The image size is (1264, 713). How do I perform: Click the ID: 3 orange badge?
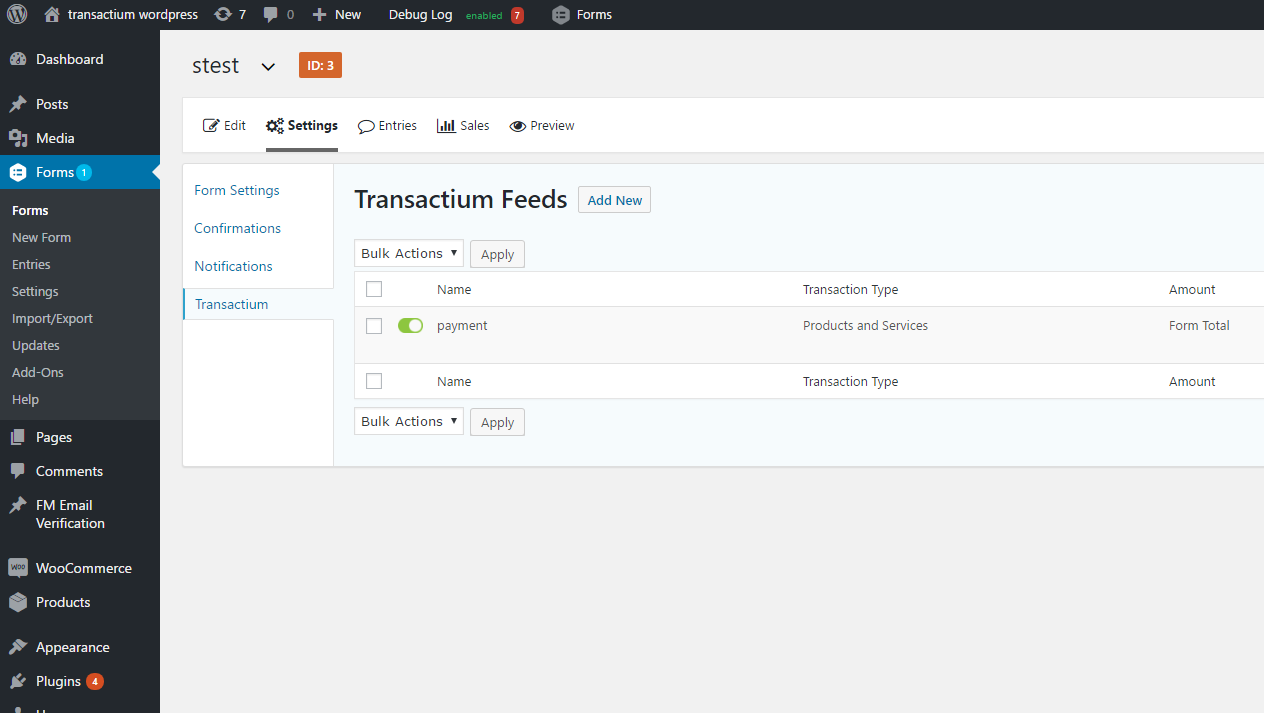point(320,66)
